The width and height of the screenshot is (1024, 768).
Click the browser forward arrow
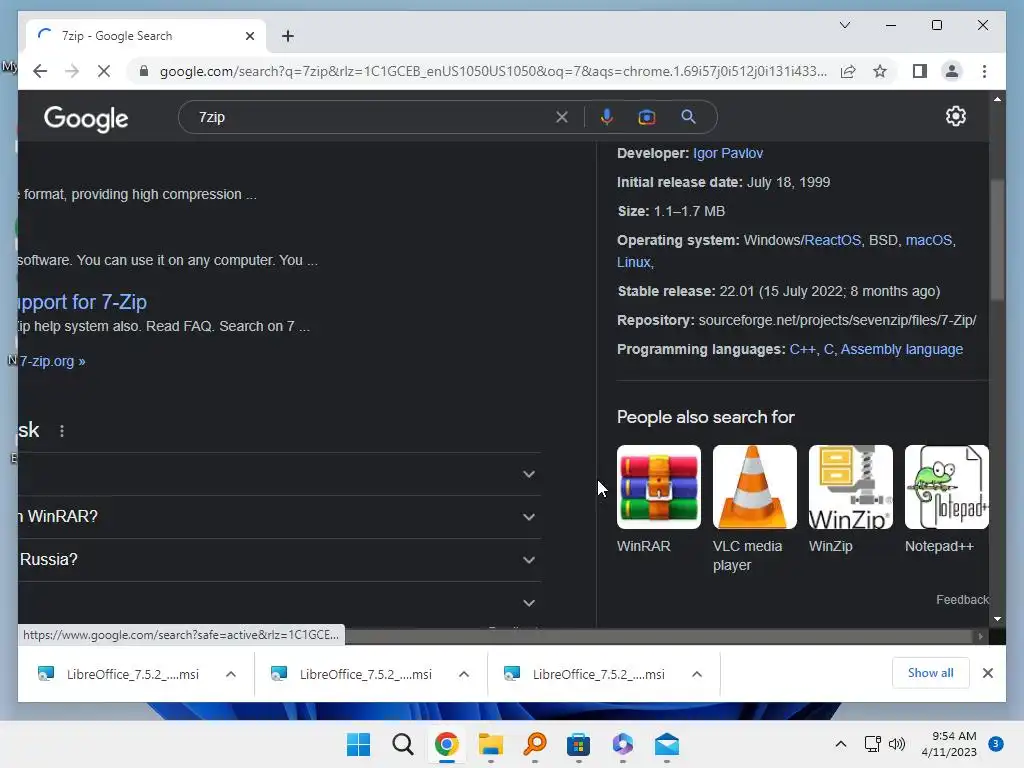pyautogui.click(x=72, y=71)
